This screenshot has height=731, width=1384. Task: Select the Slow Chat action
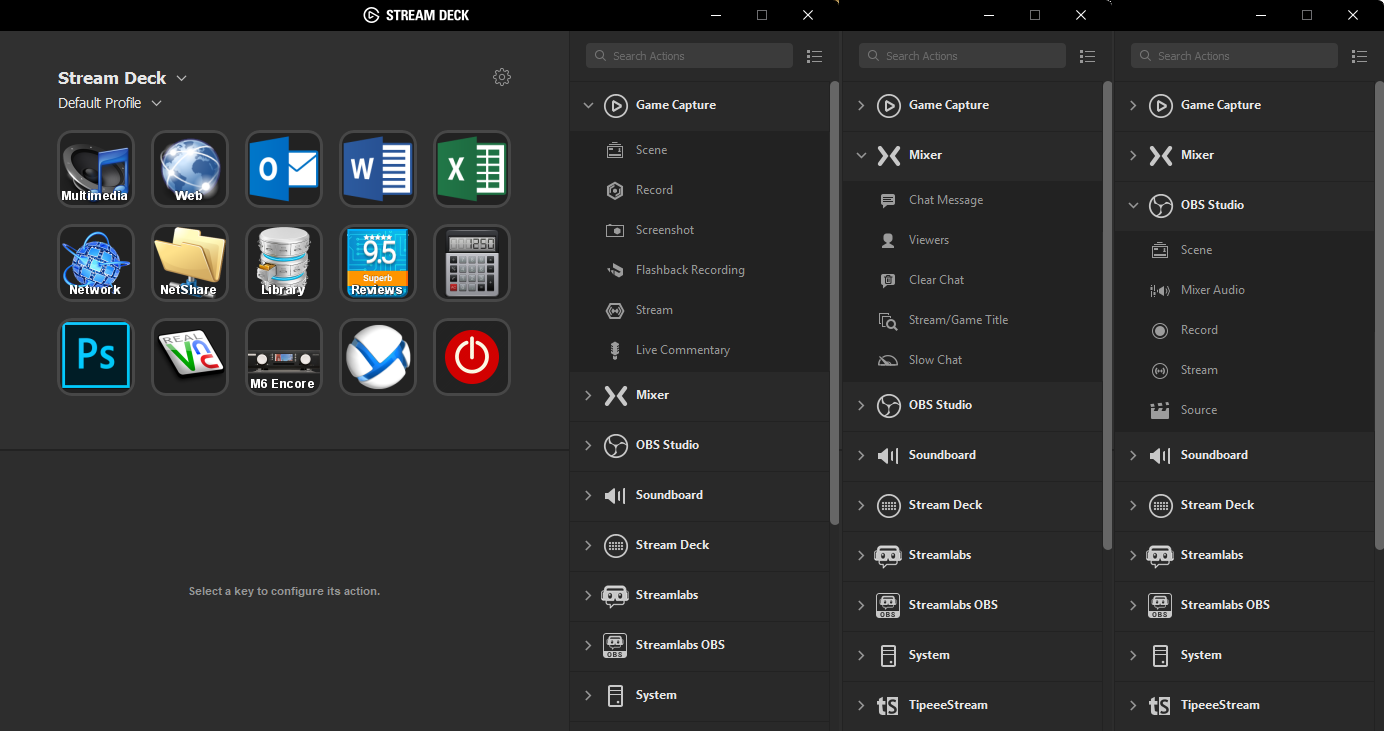click(935, 360)
